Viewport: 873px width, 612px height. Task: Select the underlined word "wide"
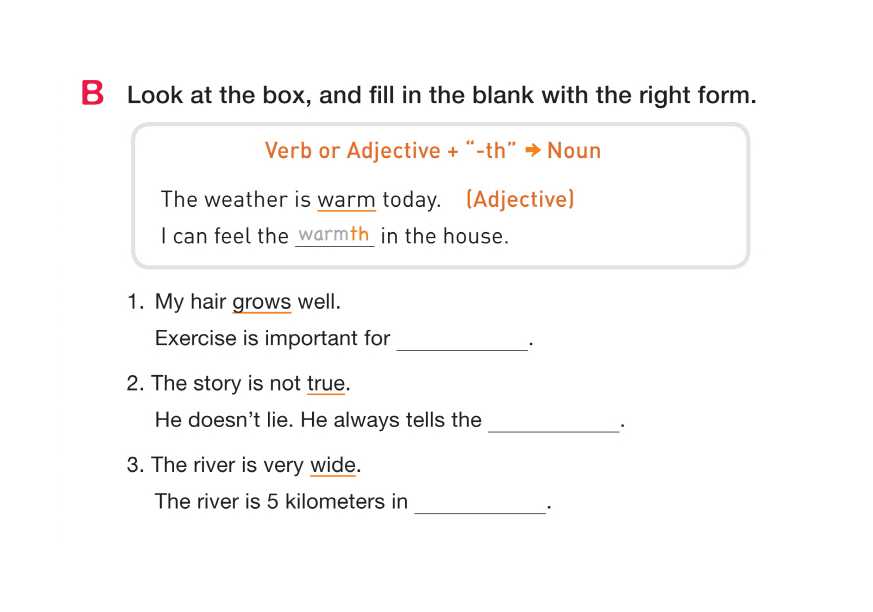(333, 466)
